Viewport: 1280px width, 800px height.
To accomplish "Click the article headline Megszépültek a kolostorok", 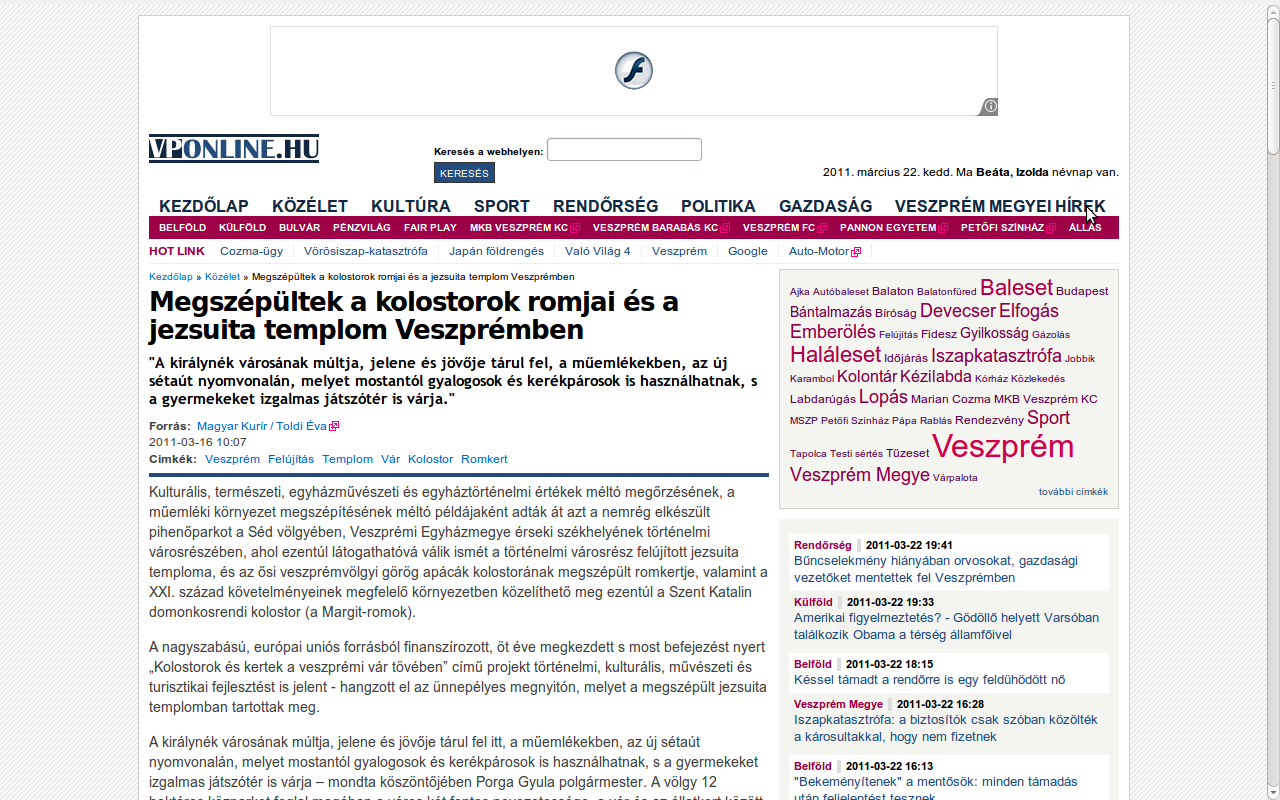I will point(414,315).
